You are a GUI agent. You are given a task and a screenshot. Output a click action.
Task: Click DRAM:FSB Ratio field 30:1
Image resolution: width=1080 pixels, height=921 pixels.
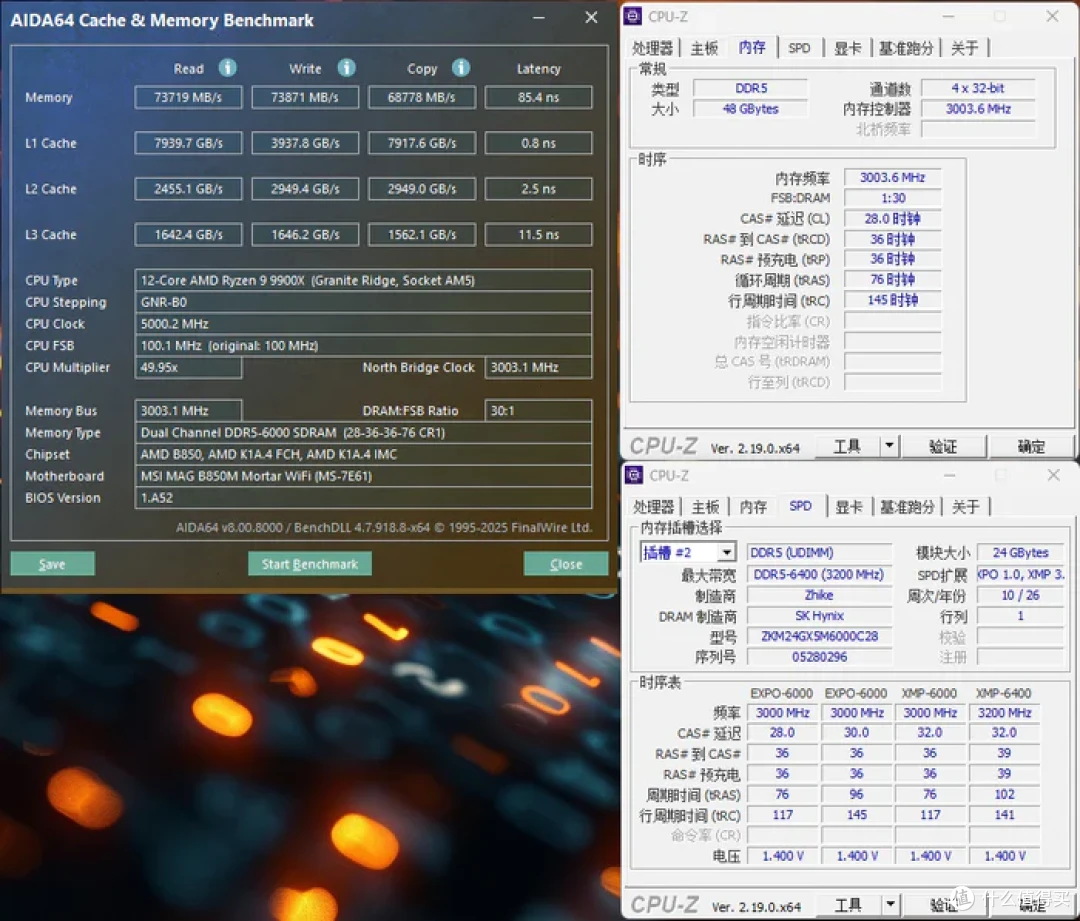539,411
